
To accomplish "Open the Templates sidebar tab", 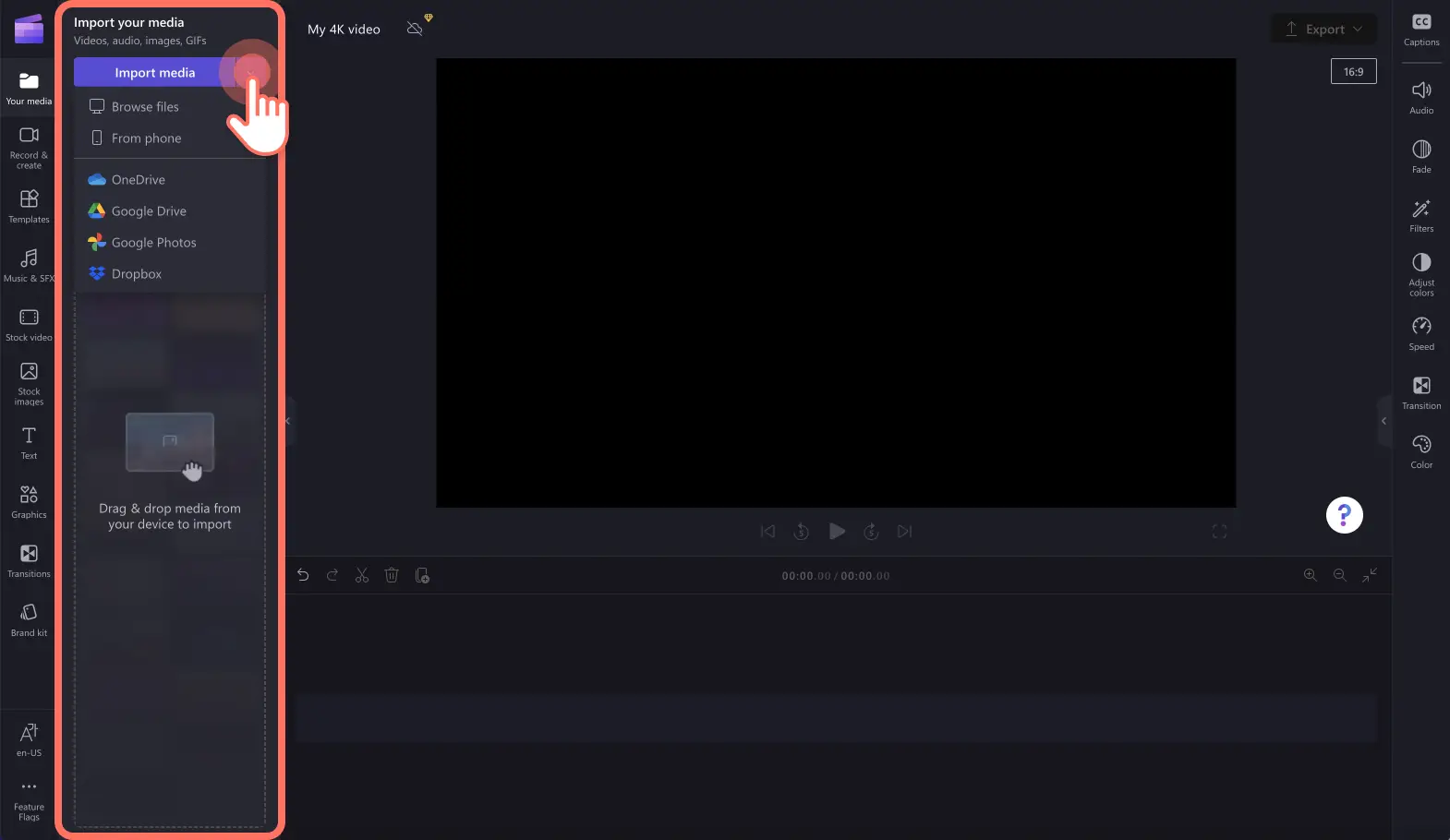I will 29,206.
